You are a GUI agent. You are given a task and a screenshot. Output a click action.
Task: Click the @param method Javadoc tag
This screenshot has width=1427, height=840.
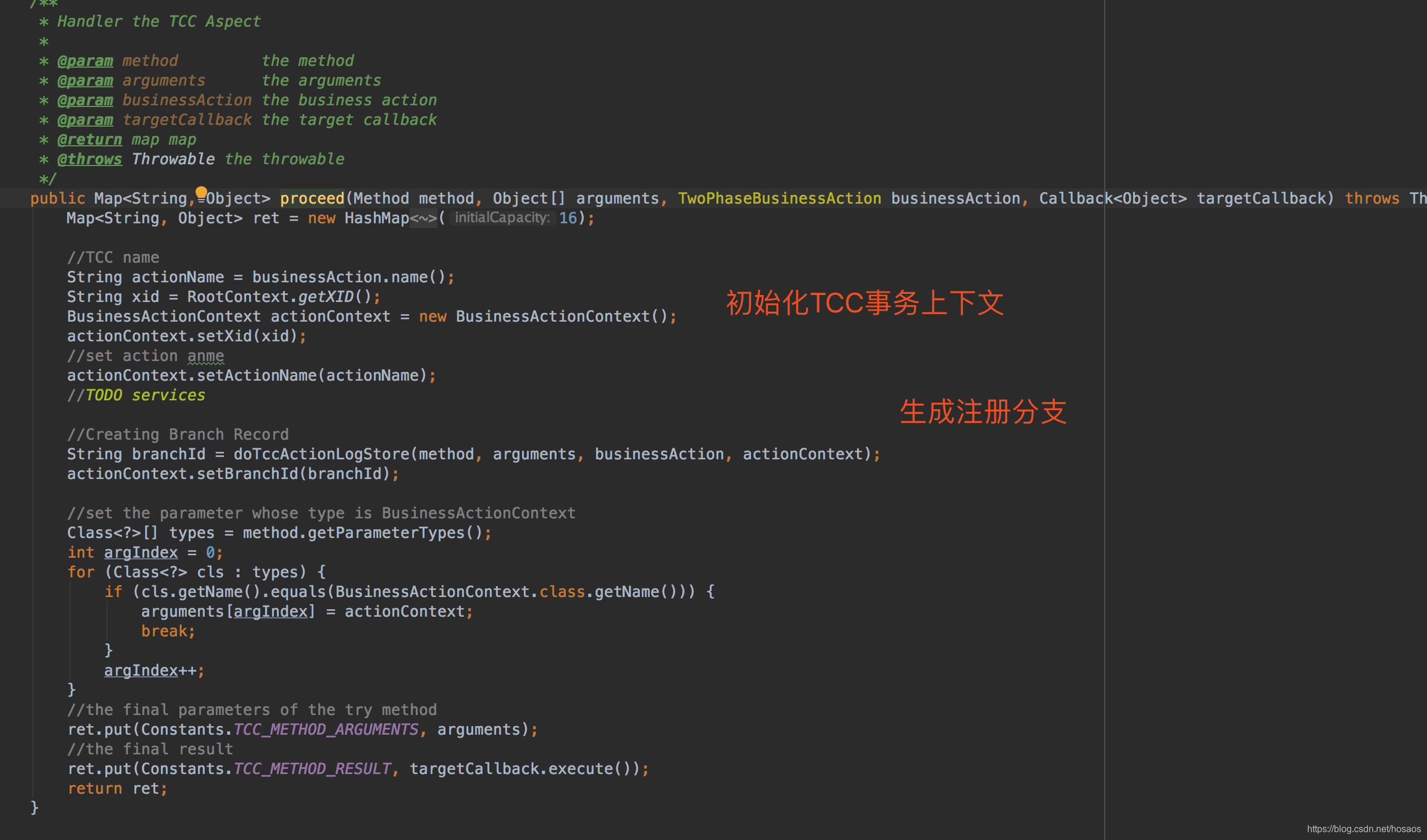click(x=86, y=61)
